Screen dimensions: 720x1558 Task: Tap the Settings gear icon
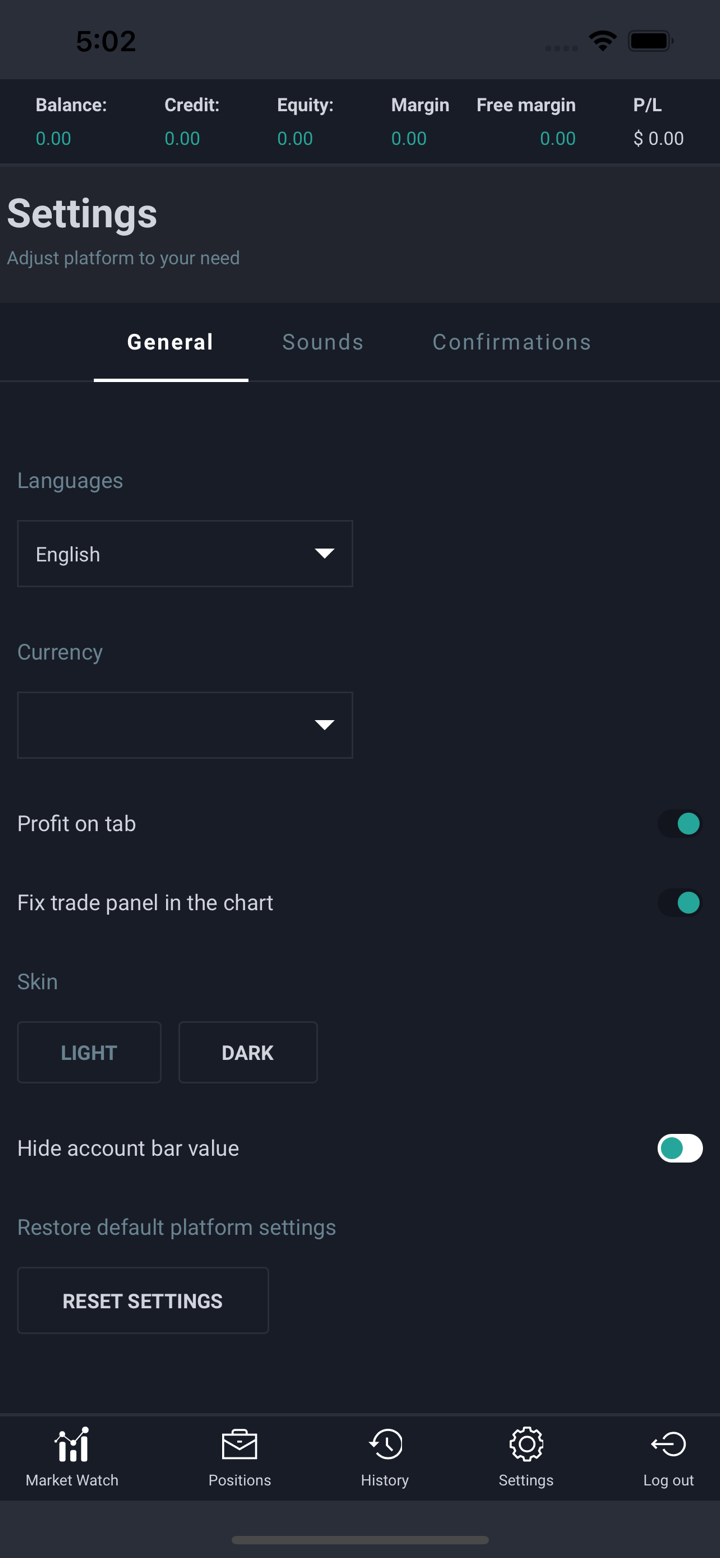coord(526,1445)
